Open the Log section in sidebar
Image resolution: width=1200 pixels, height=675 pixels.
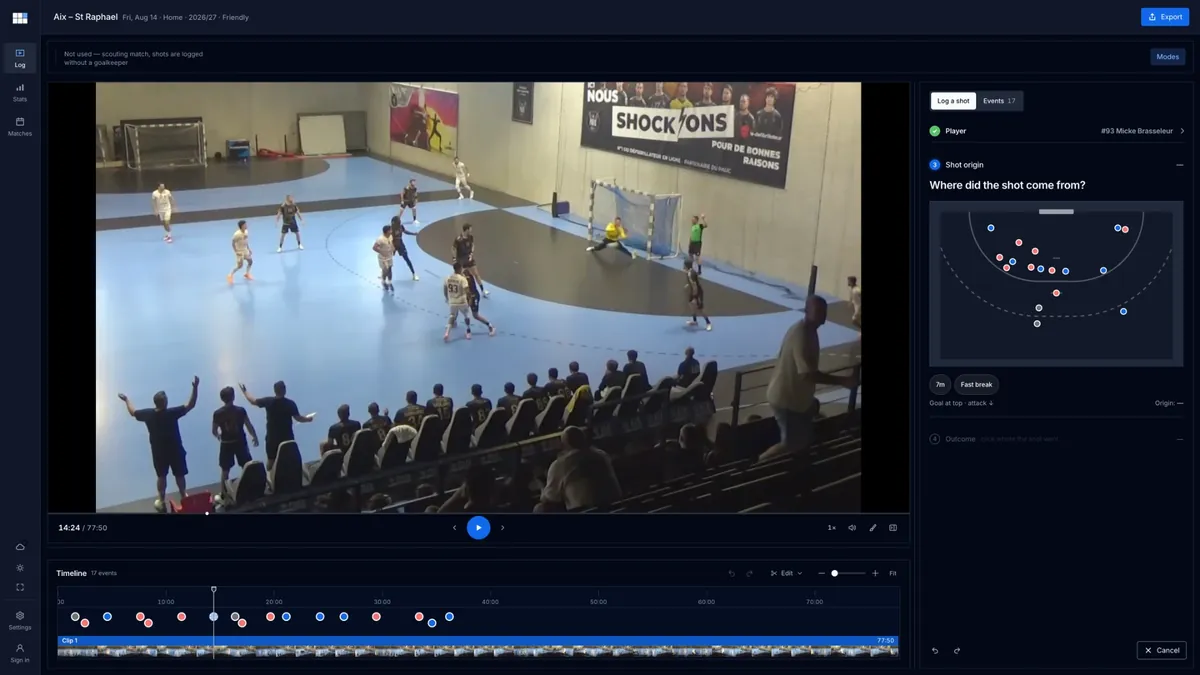point(20,58)
